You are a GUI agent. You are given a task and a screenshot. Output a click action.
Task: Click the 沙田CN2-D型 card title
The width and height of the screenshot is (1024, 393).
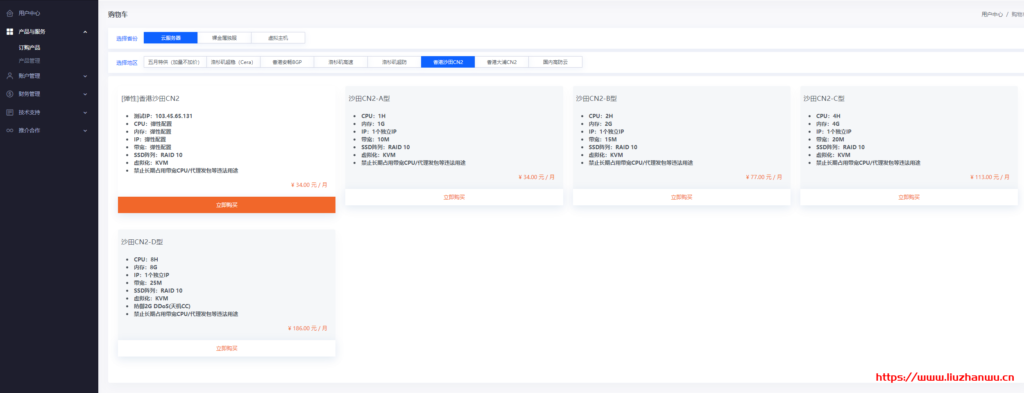click(x=142, y=242)
